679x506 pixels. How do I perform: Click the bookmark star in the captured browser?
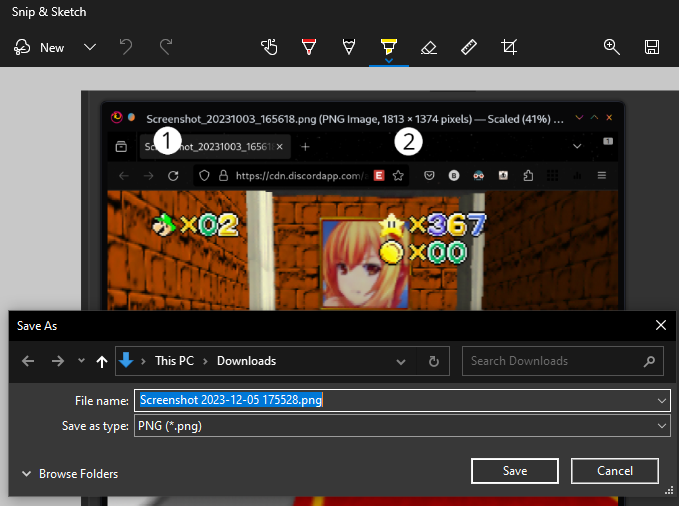coord(398,175)
